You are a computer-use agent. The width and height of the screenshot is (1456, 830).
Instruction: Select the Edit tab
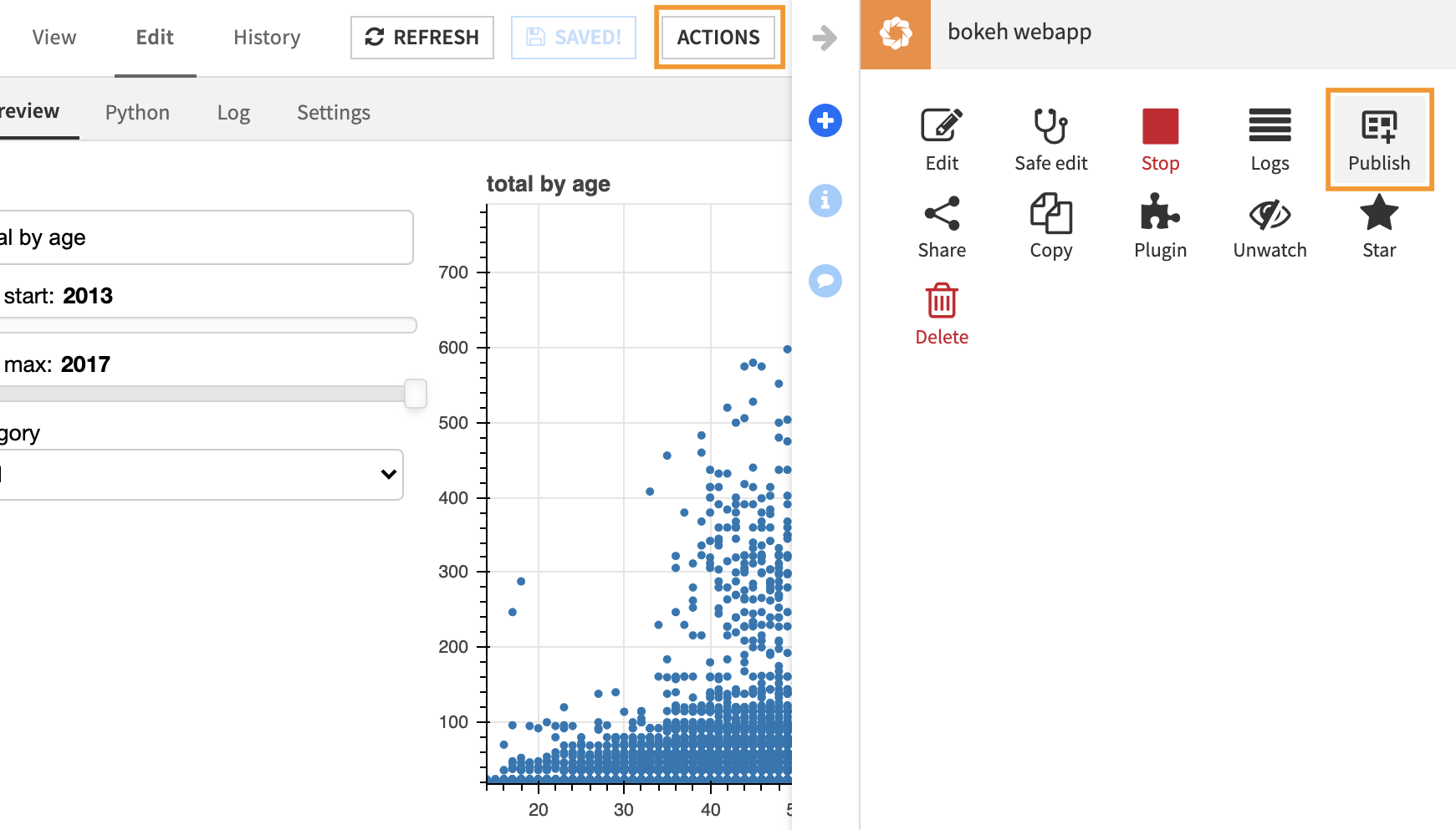[155, 38]
